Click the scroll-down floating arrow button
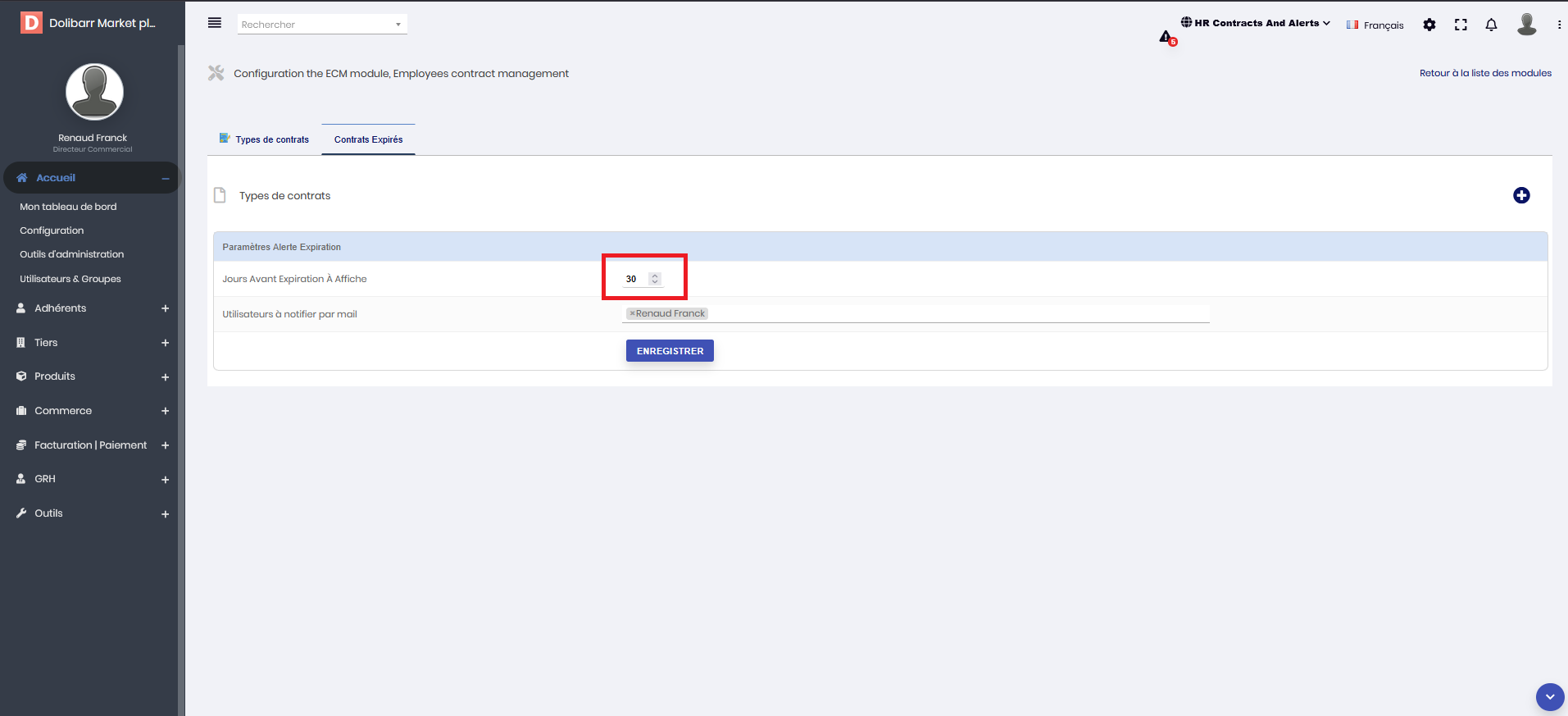 tap(1550, 697)
